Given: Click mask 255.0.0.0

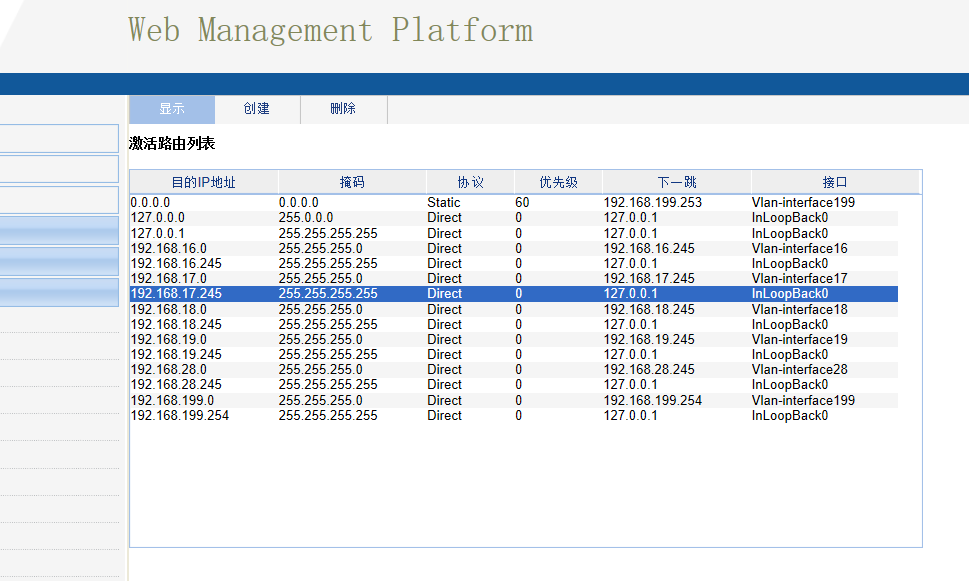Looking at the screenshot, I should 306,218.
